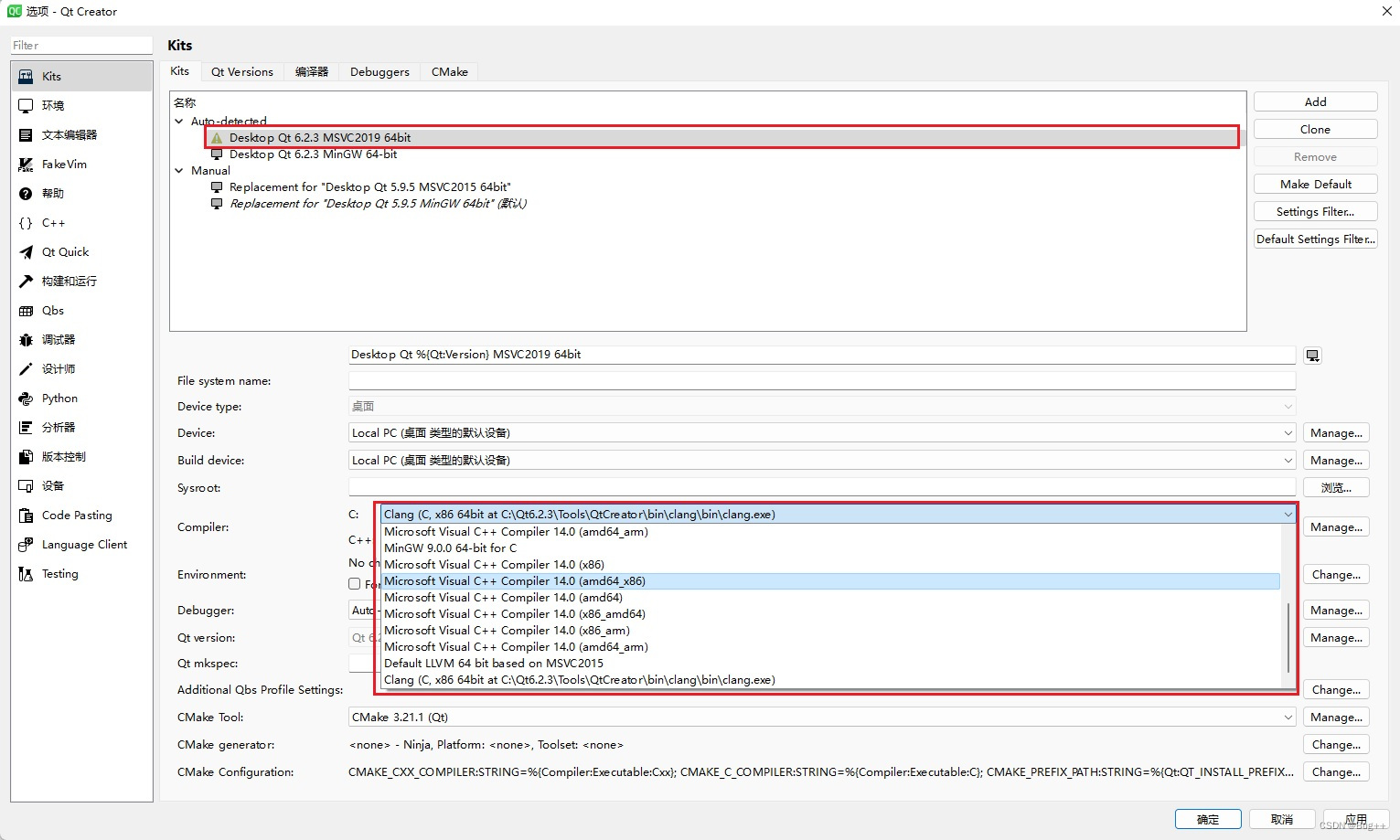The width and height of the screenshot is (1400, 840).
Task: Open the 分析器 analyzer category
Action: pos(81,427)
